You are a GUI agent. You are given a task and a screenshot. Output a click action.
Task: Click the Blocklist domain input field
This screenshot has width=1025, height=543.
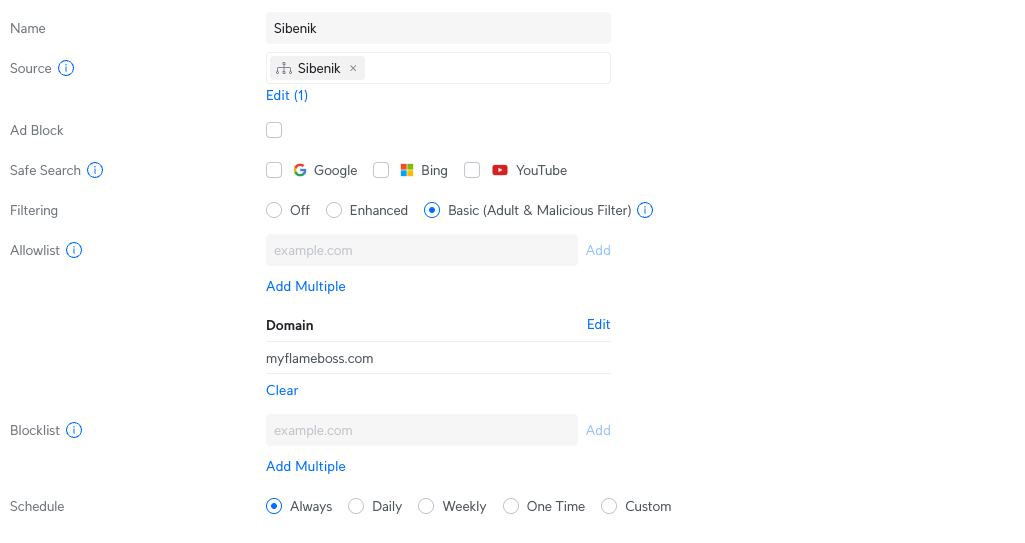point(421,430)
